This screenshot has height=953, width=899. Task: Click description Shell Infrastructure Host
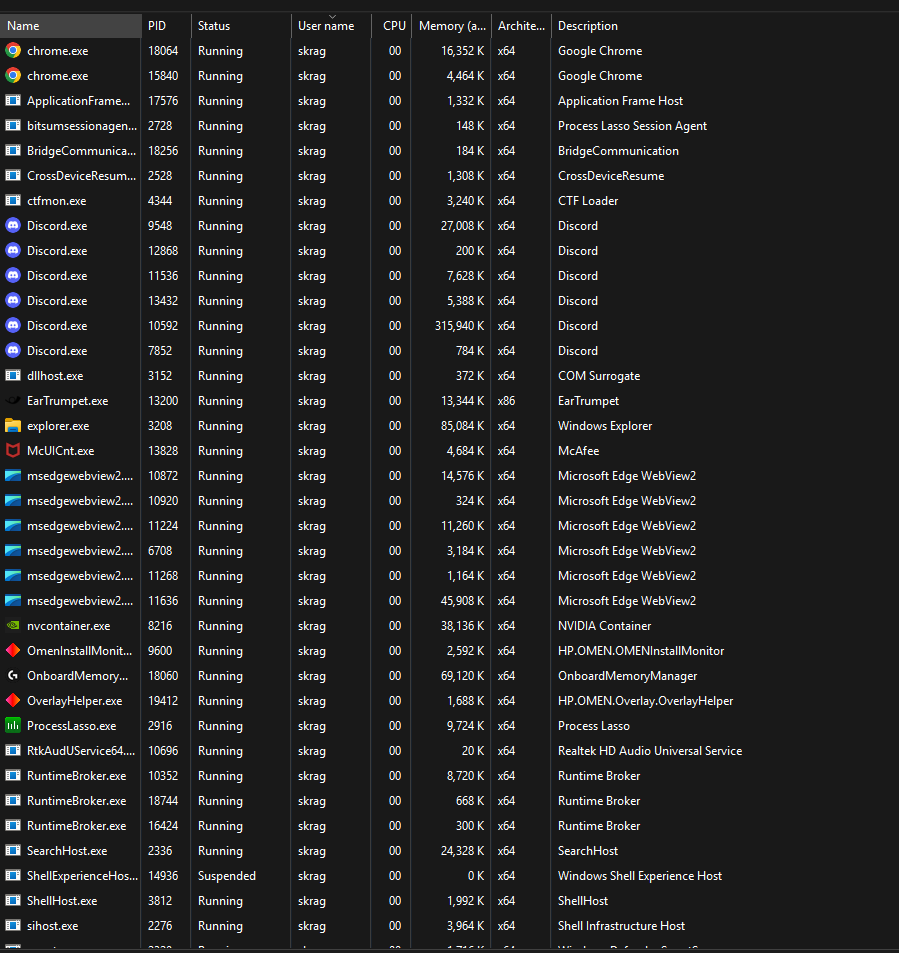pos(621,926)
